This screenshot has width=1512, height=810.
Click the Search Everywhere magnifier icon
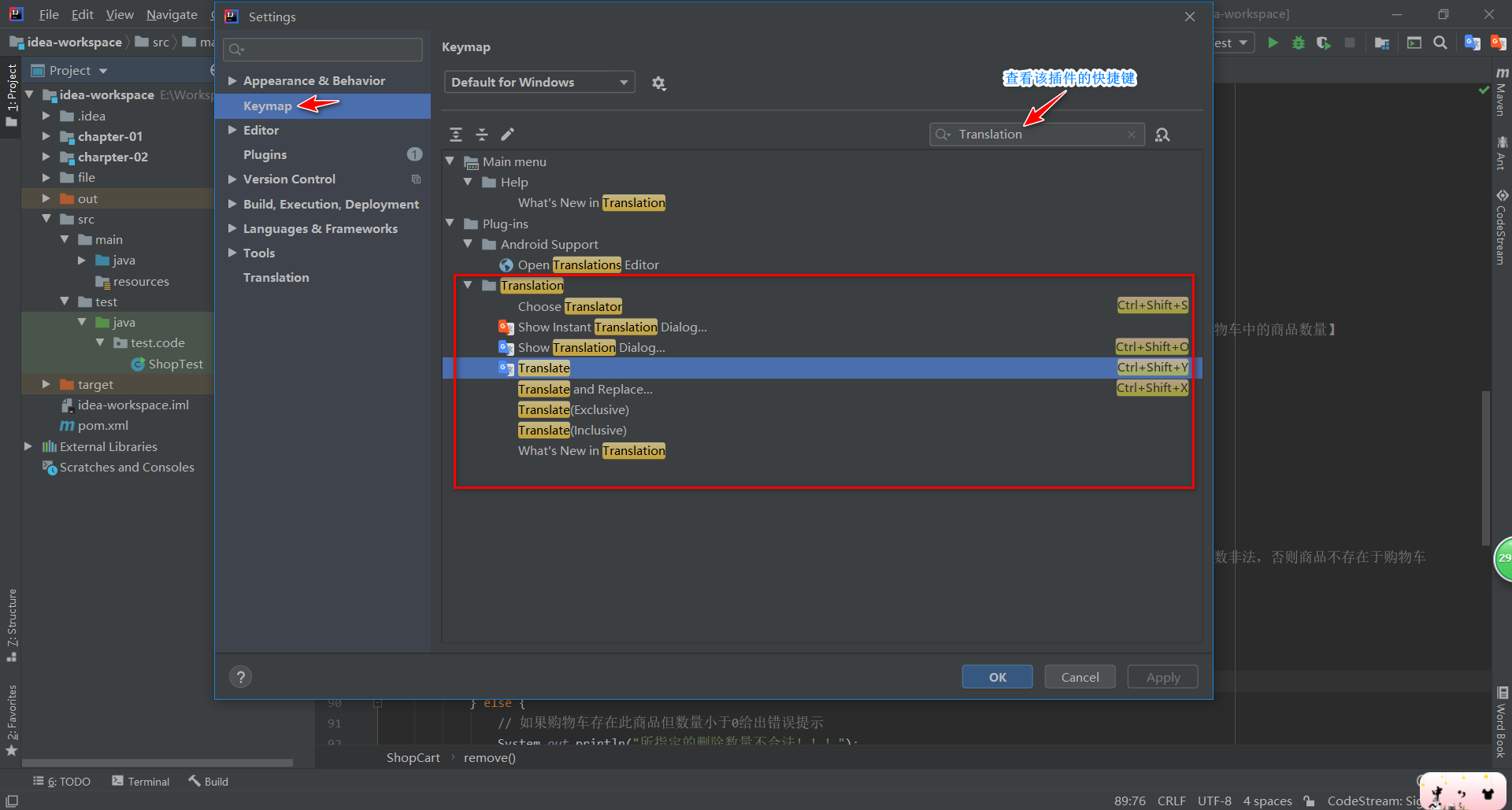[1440, 43]
